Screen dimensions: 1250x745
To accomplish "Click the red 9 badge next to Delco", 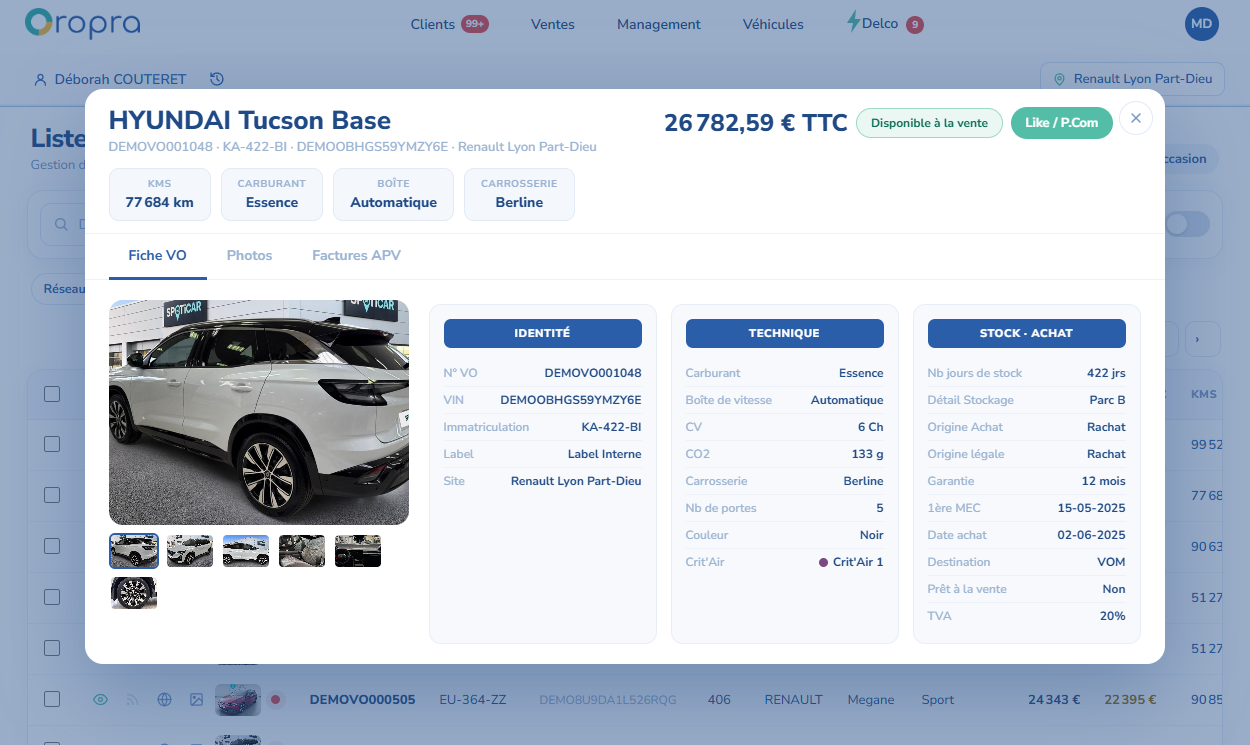I will [914, 25].
